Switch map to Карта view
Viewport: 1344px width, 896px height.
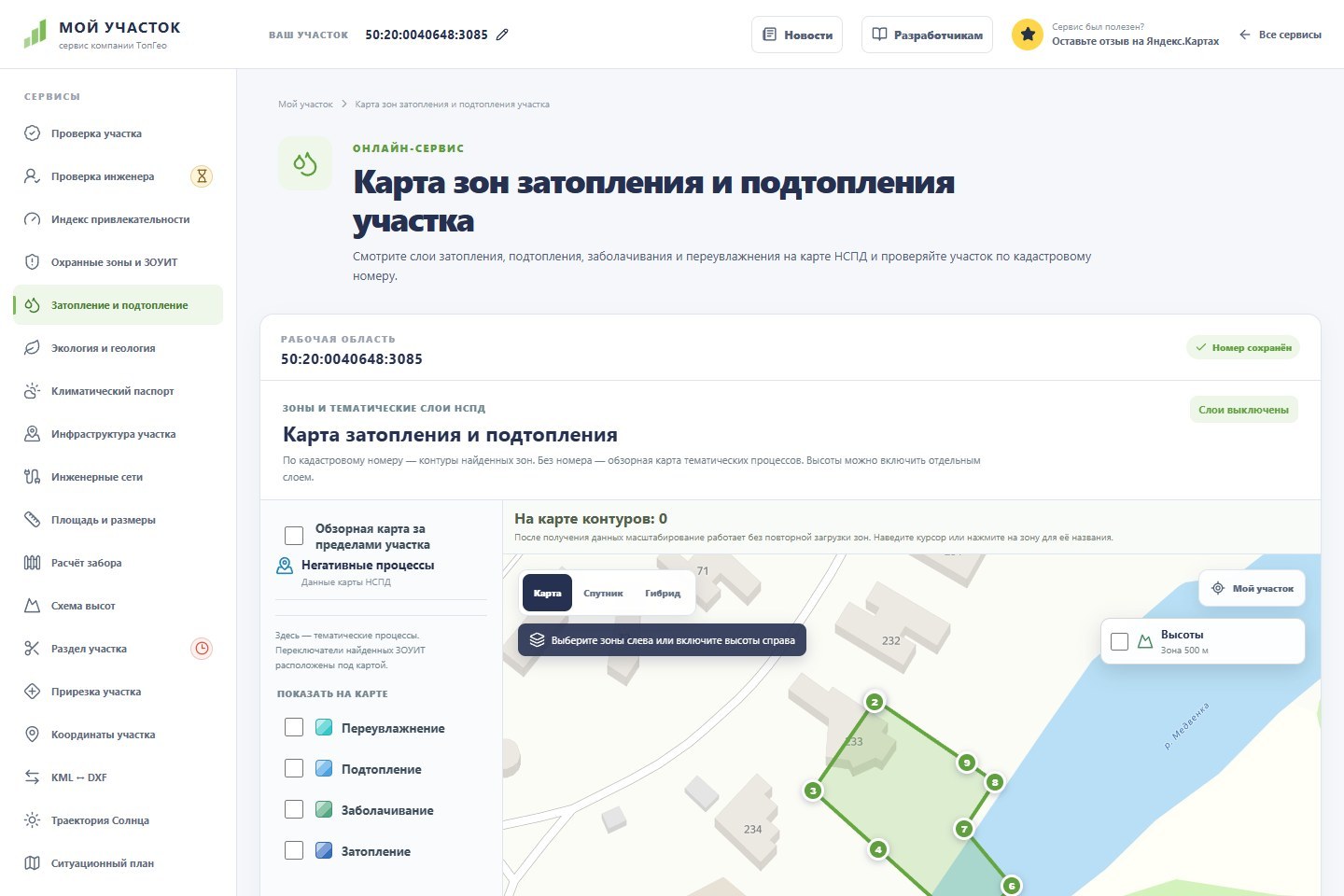[547, 594]
